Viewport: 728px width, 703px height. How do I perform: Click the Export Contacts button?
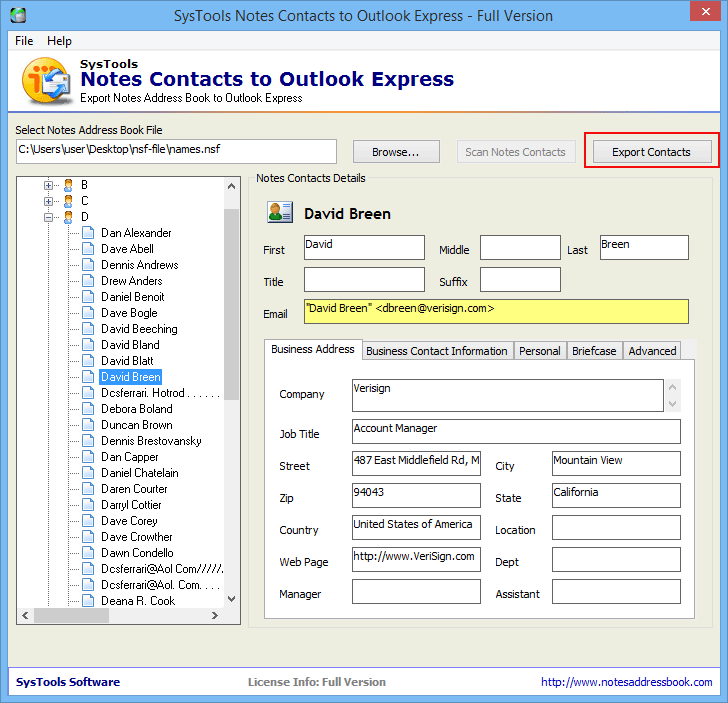coord(651,152)
